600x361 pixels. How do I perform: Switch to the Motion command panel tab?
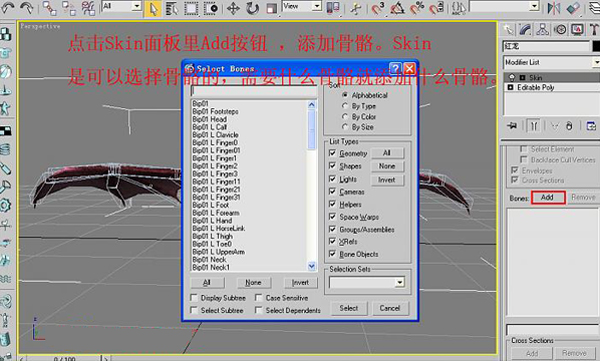click(560, 30)
